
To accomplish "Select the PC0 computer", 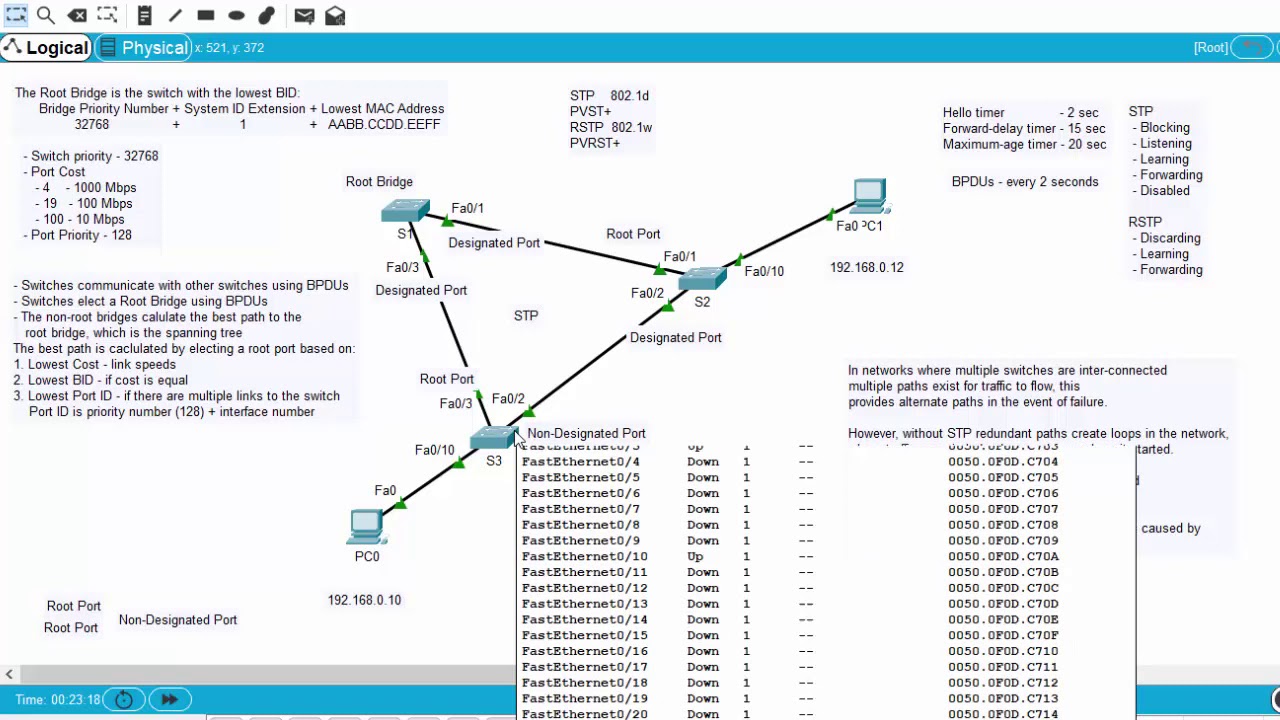I will tap(366, 527).
